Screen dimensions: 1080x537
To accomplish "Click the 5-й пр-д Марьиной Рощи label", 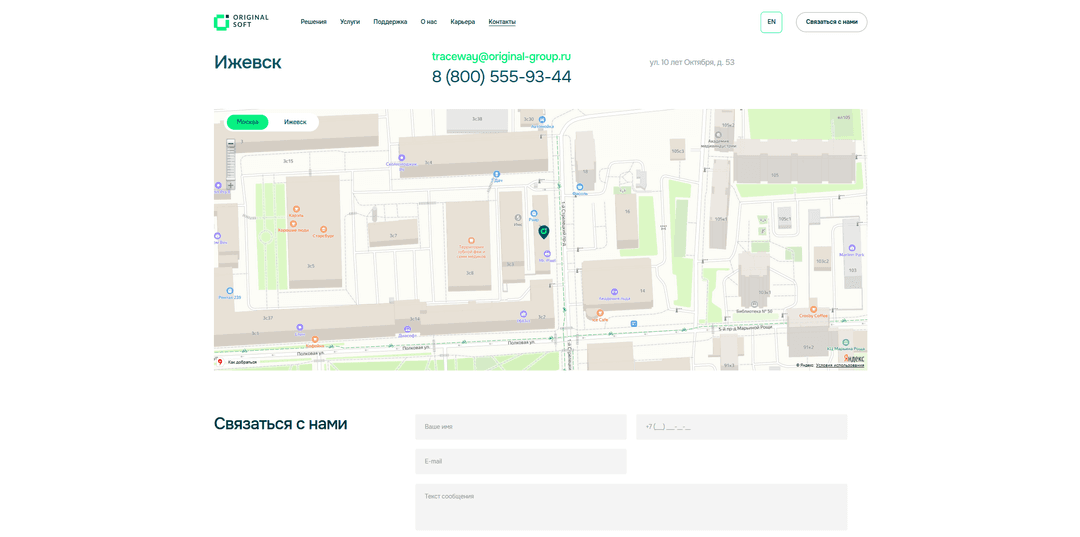I will pyautogui.click(x=746, y=329).
